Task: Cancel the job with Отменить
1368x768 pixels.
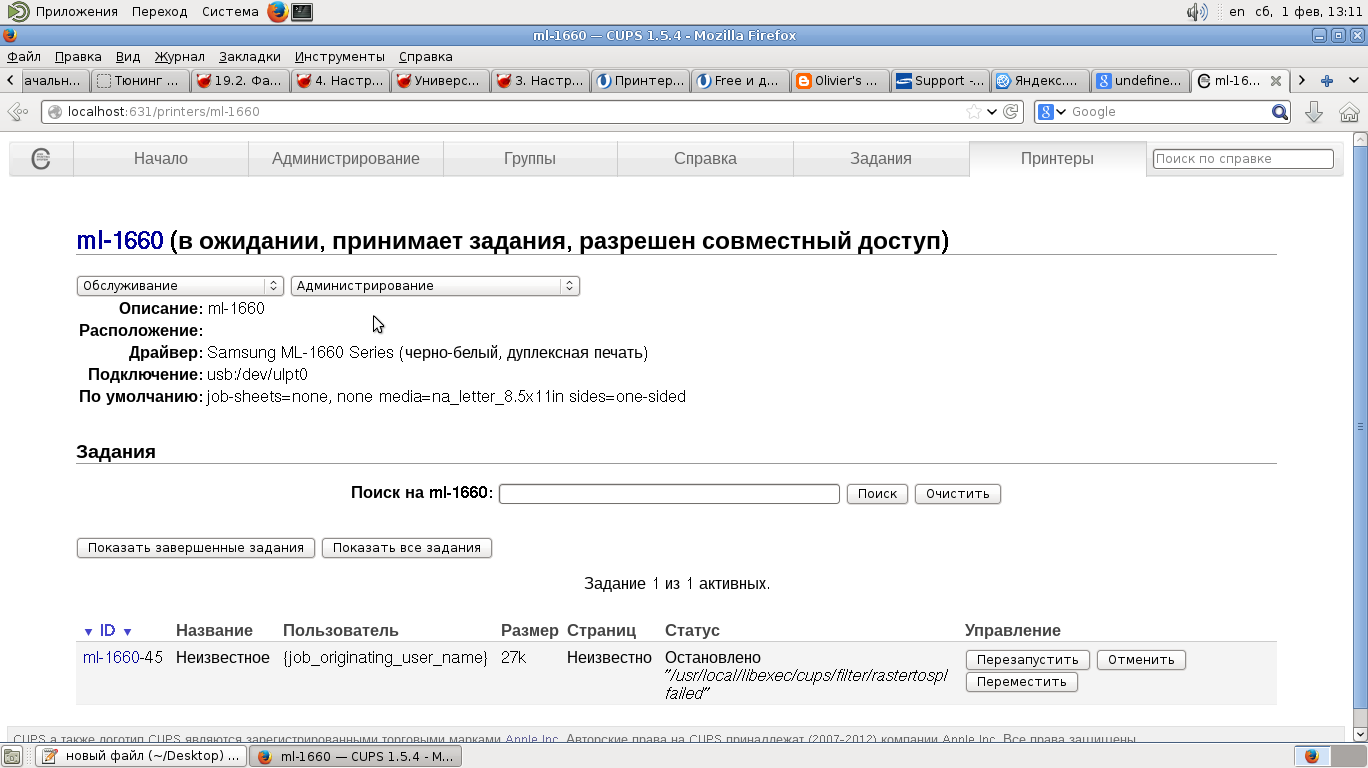Action: click(1141, 660)
